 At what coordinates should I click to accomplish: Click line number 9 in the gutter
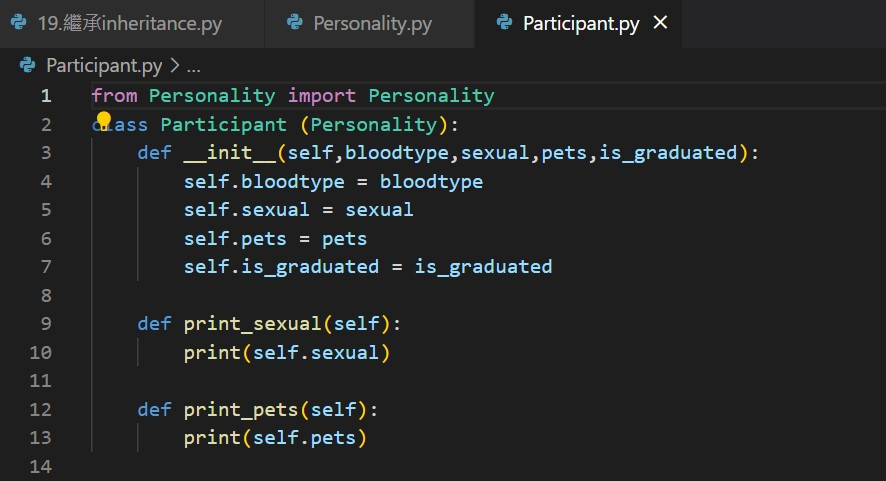(x=45, y=324)
